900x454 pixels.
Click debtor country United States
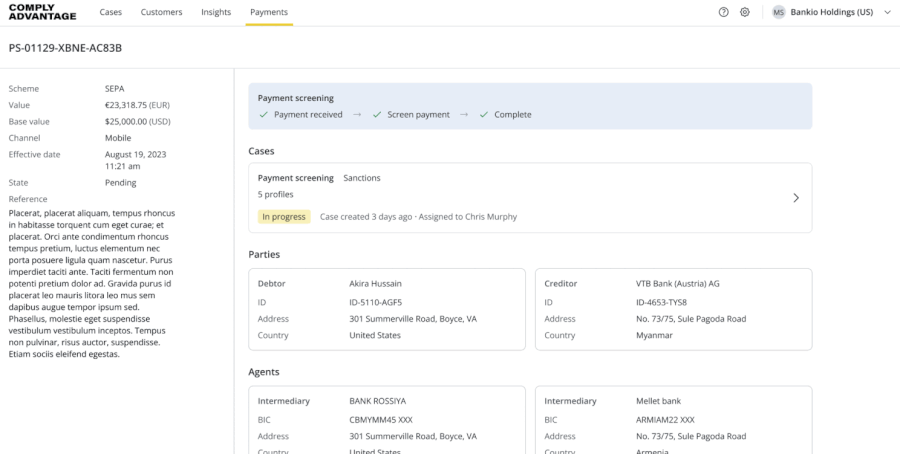[375, 335]
